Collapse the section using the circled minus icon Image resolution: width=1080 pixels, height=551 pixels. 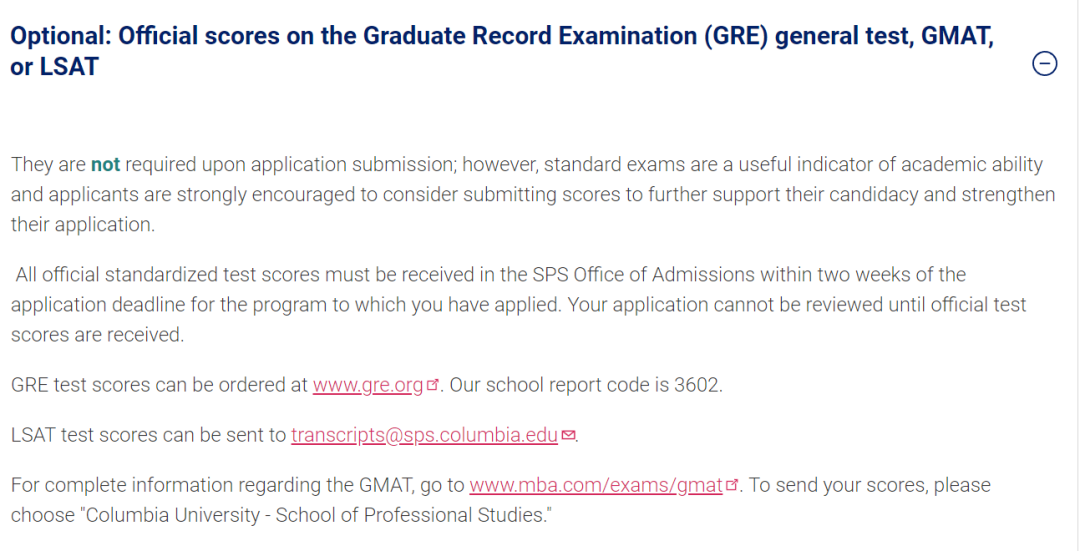(x=1044, y=63)
